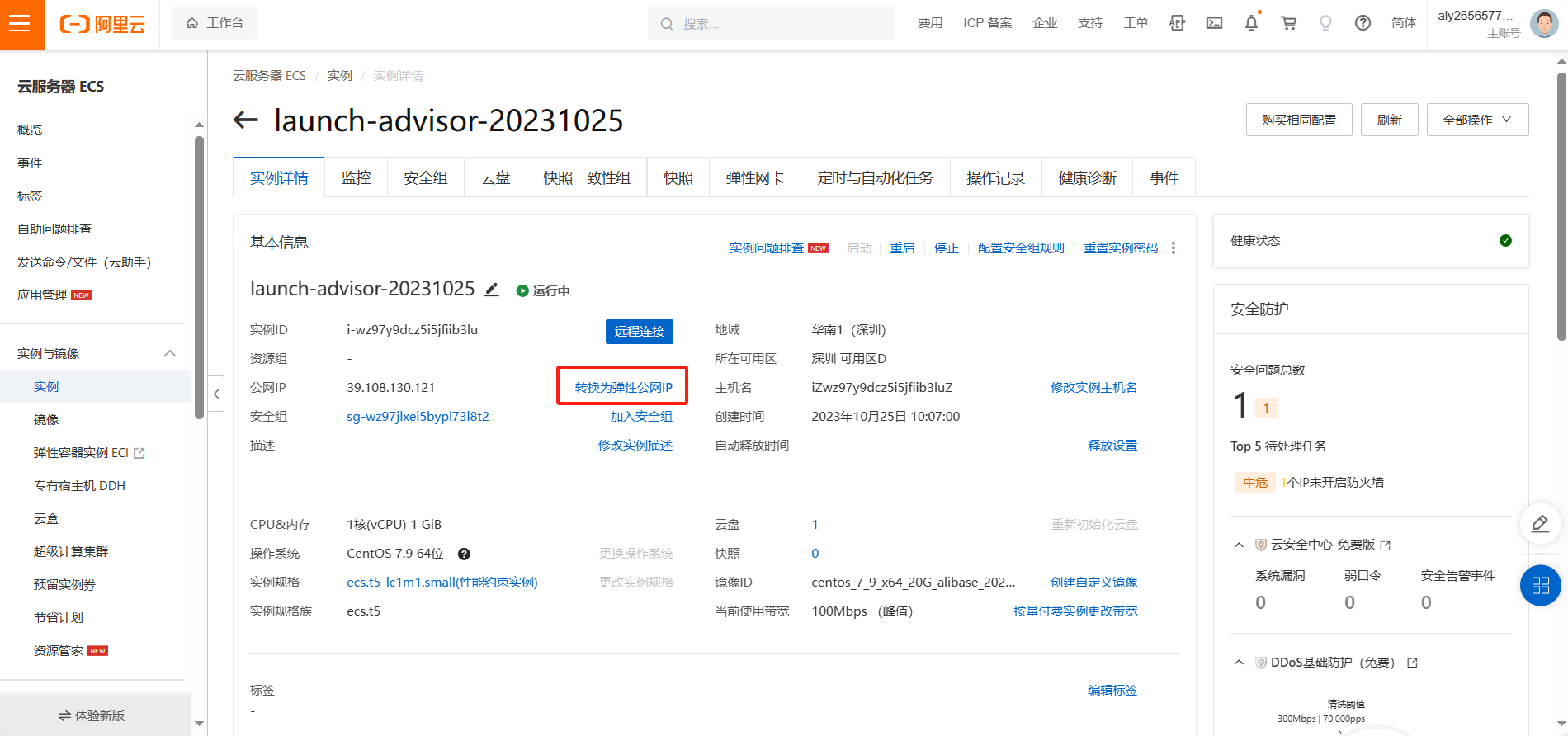Click 转换为弹性公网IP link
Viewport: 1568px width, 736px height.
624,387
